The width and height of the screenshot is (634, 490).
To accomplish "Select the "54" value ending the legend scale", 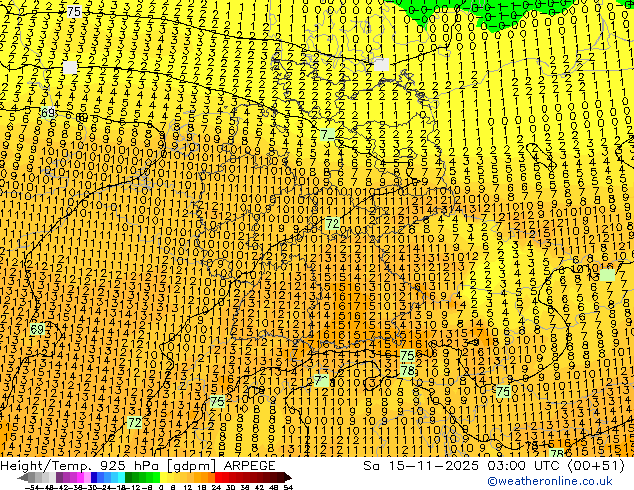I will click(288, 488).
